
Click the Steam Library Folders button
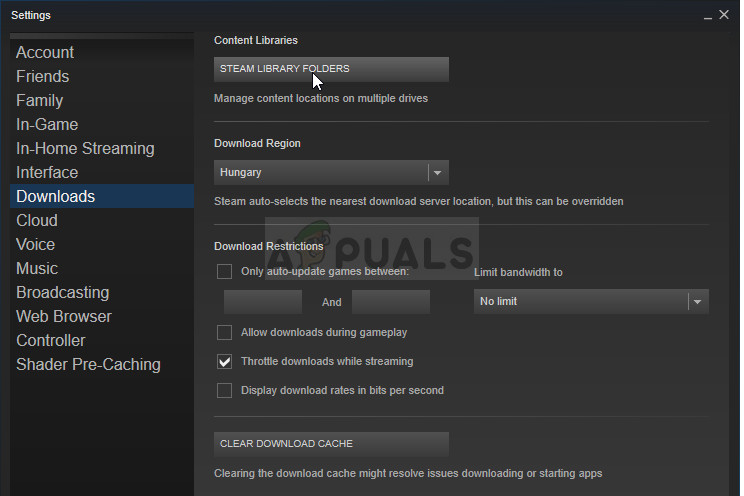point(331,69)
